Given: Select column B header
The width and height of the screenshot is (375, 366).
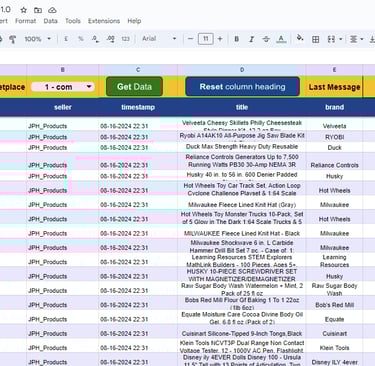Looking at the screenshot, I should coord(63,70).
